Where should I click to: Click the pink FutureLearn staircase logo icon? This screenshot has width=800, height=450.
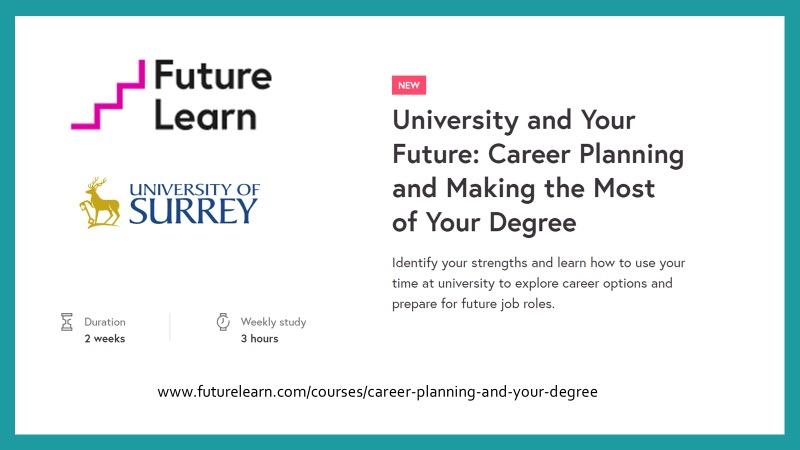click(x=108, y=94)
